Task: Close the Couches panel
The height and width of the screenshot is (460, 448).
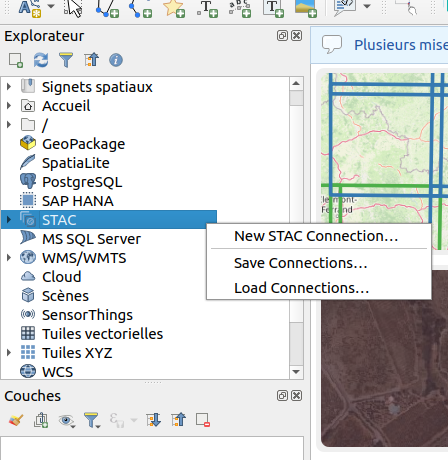Action: pyautogui.click(x=296, y=396)
